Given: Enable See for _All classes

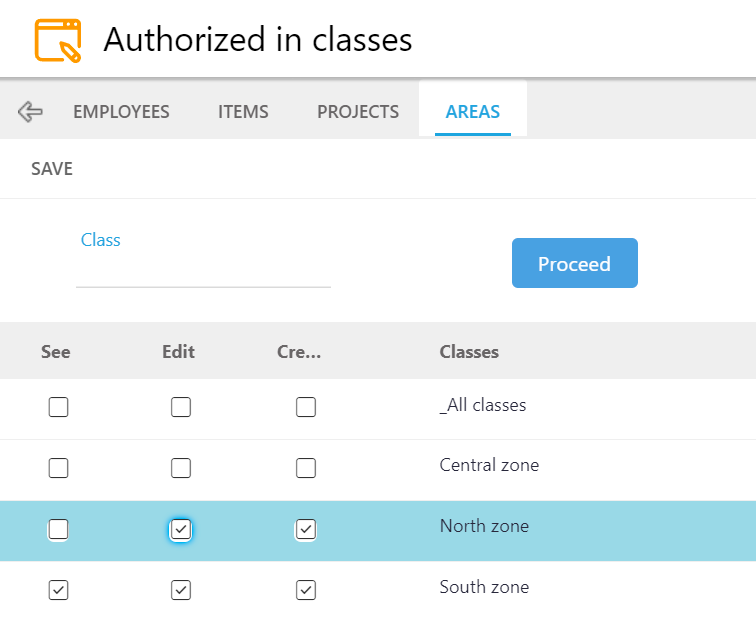Looking at the screenshot, I should (x=58, y=407).
